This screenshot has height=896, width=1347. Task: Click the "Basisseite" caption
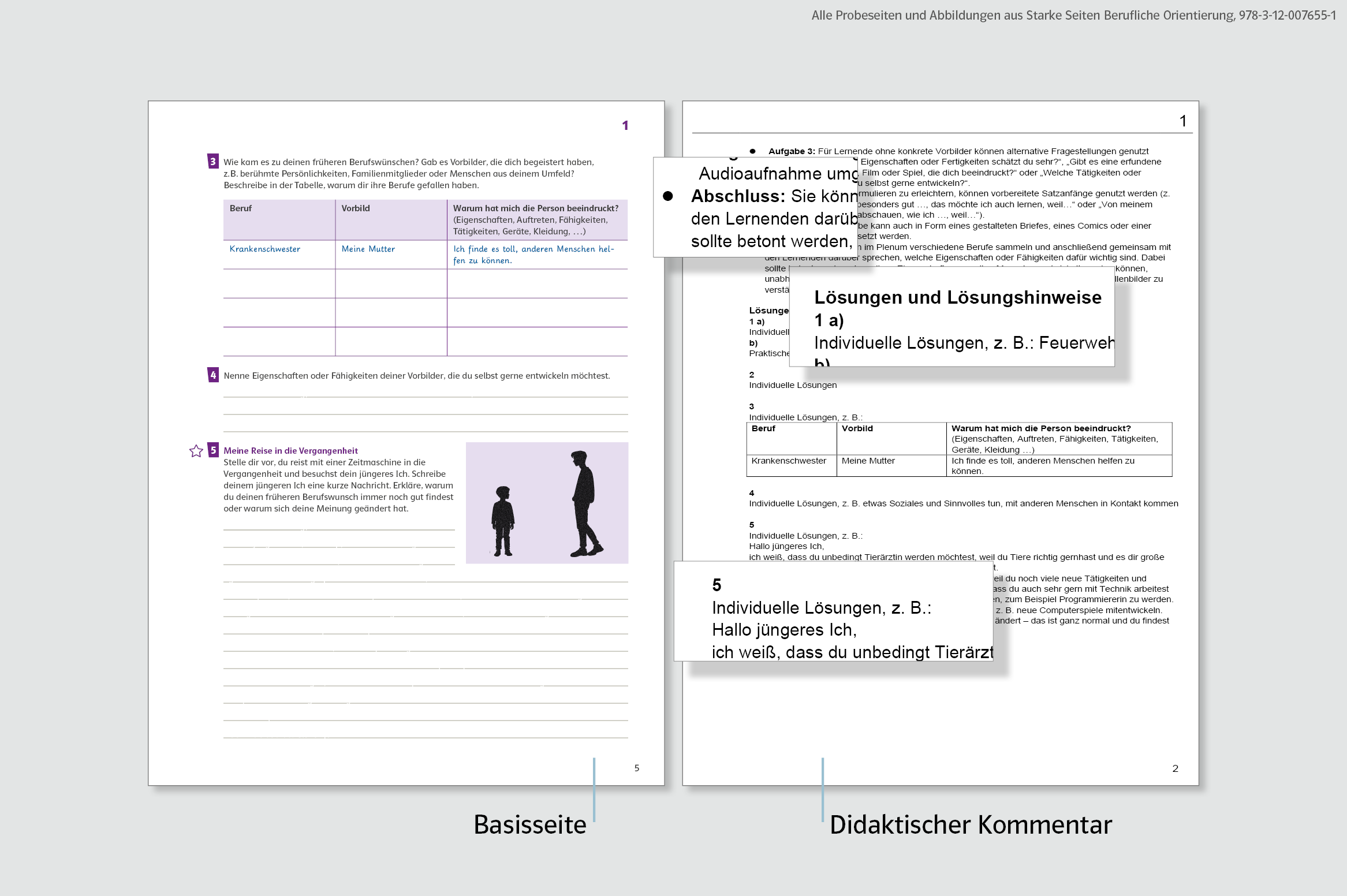click(x=530, y=824)
